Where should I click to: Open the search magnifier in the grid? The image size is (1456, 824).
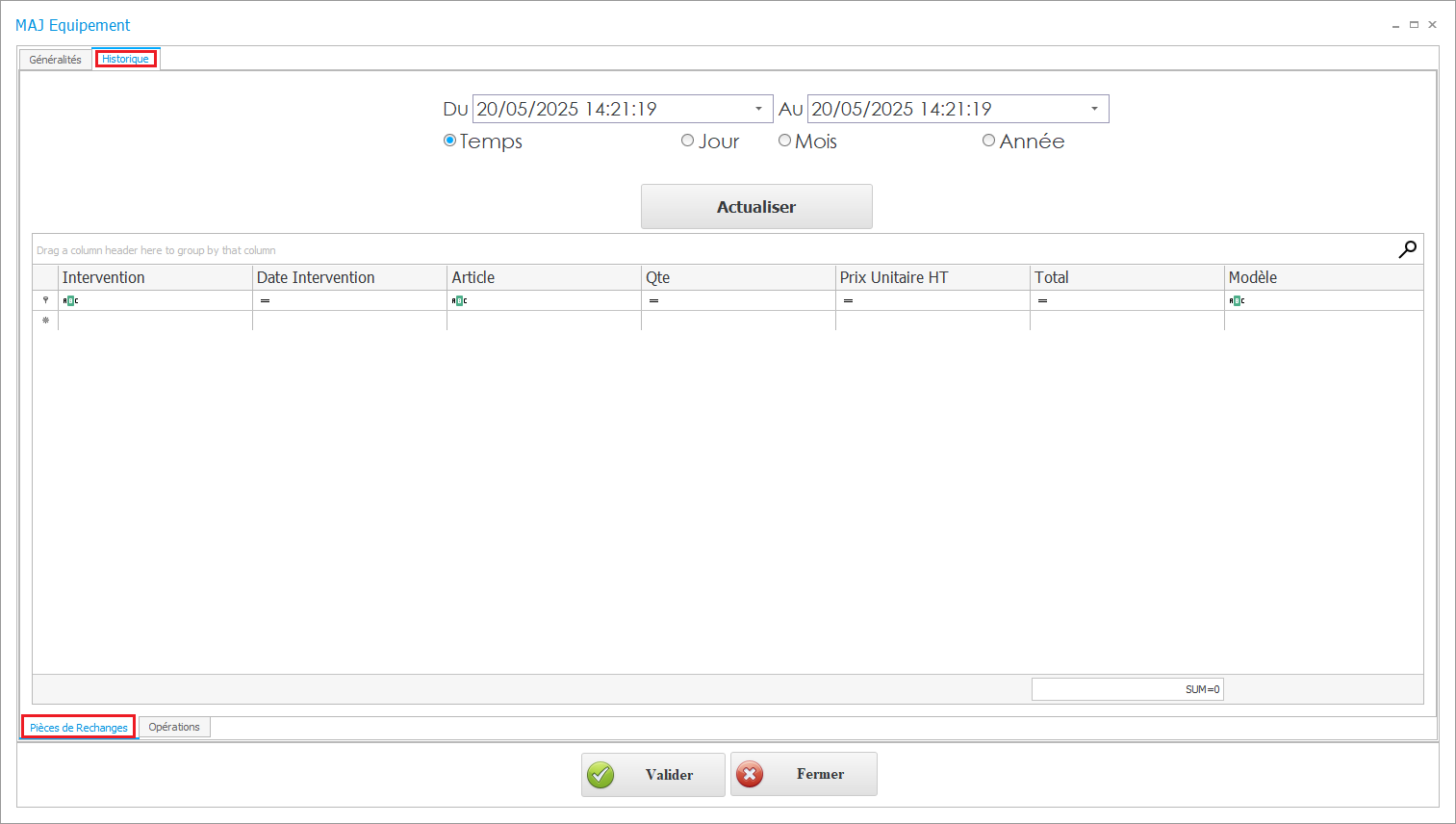(x=1407, y=248)
